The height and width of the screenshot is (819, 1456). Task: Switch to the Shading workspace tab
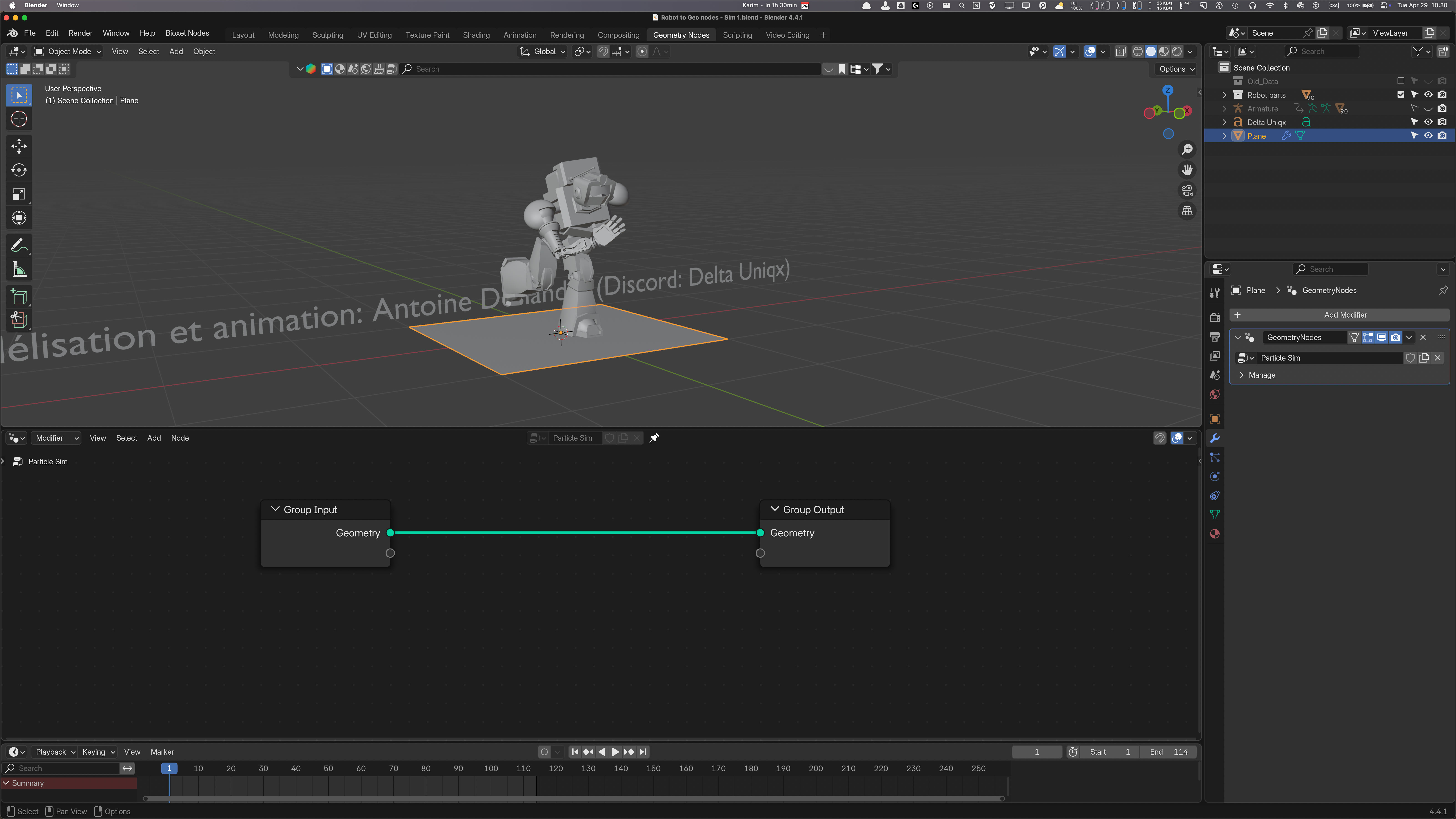click(476, 35)
